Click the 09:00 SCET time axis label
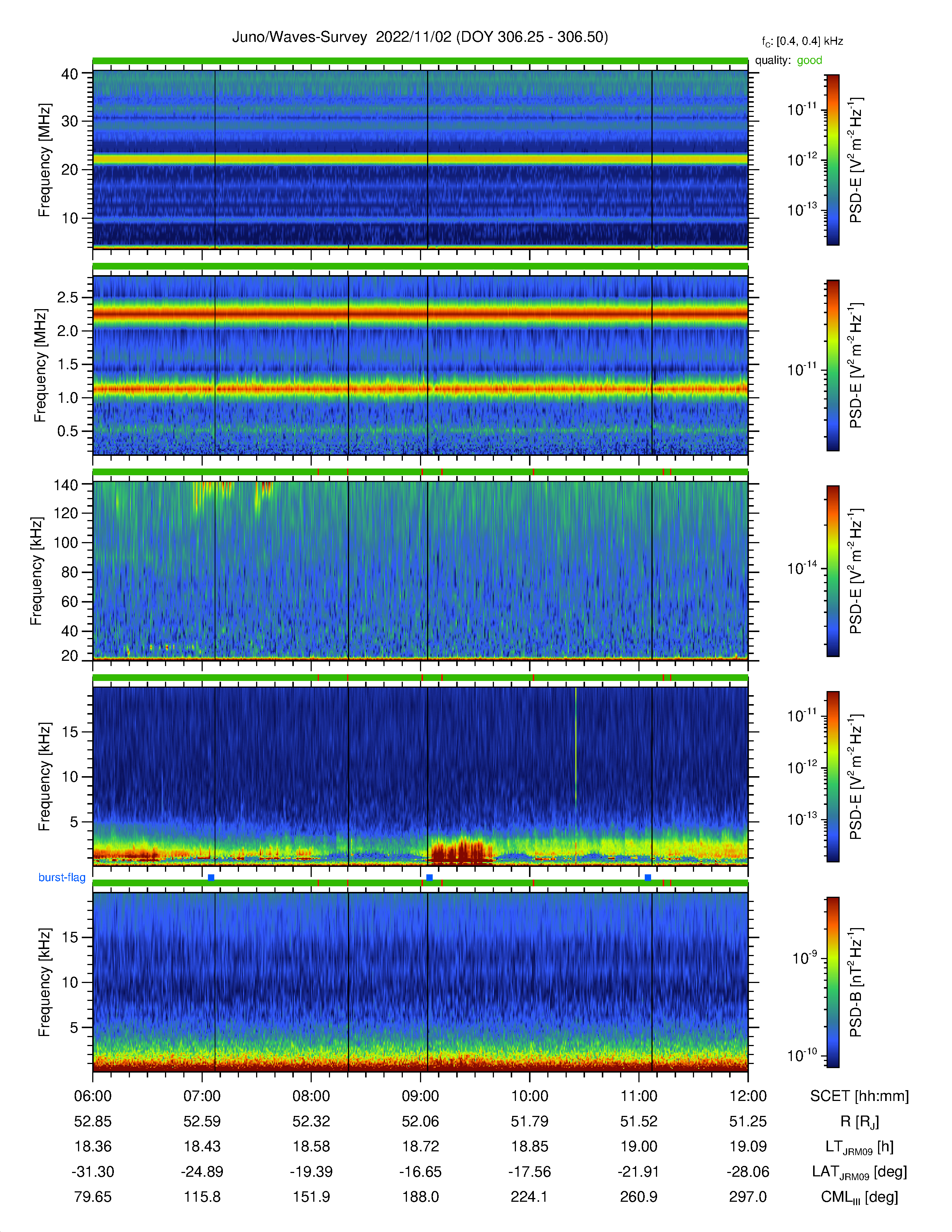952x1232 pixels. pos(420,1095)
